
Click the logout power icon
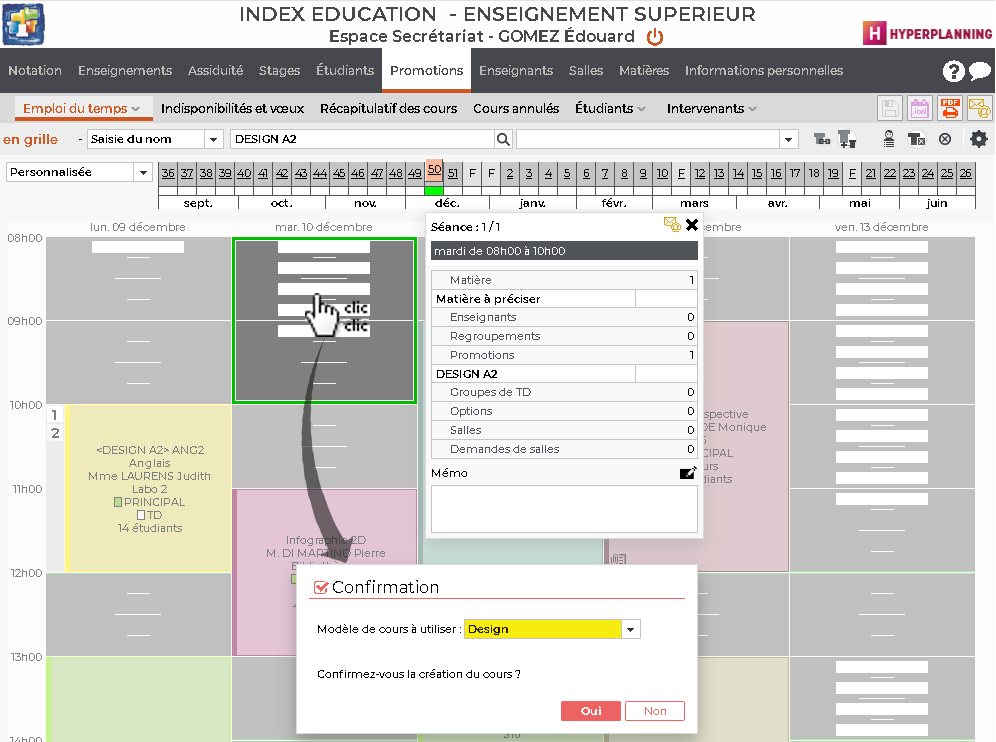(654, 37)
